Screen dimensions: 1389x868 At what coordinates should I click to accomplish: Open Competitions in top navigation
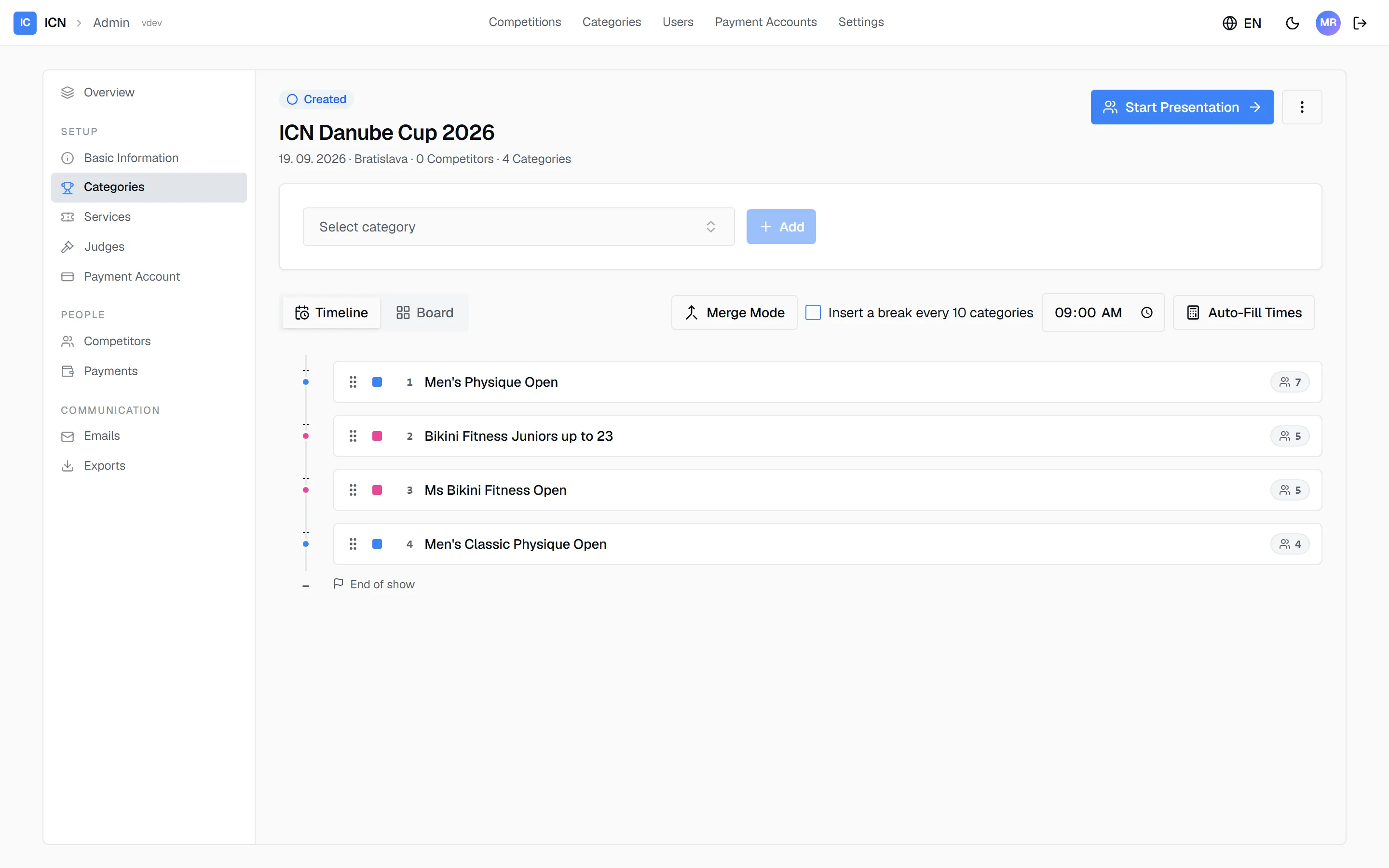(525, 22)
